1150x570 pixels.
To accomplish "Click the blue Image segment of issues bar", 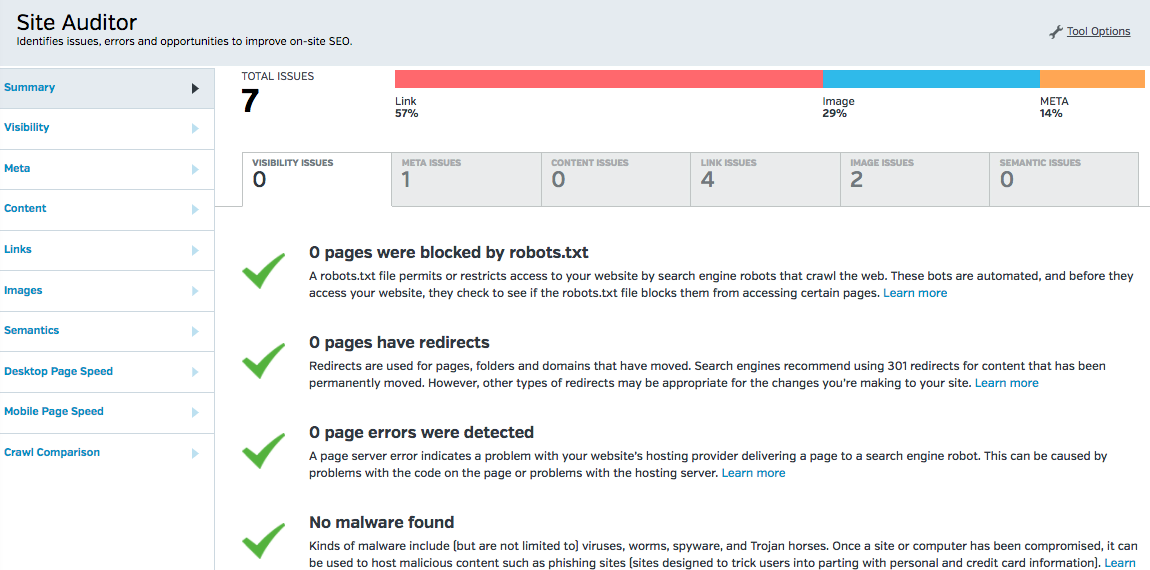I will tap(931, 79).
